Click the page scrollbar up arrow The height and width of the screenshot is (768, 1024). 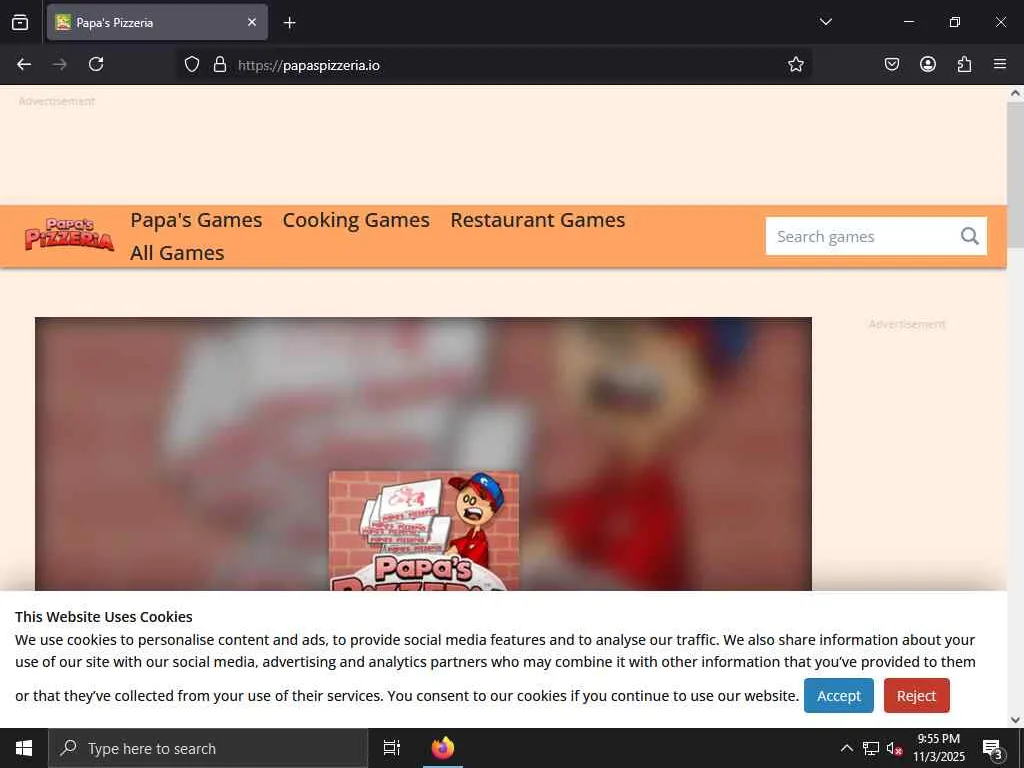tap(1015, 93)
